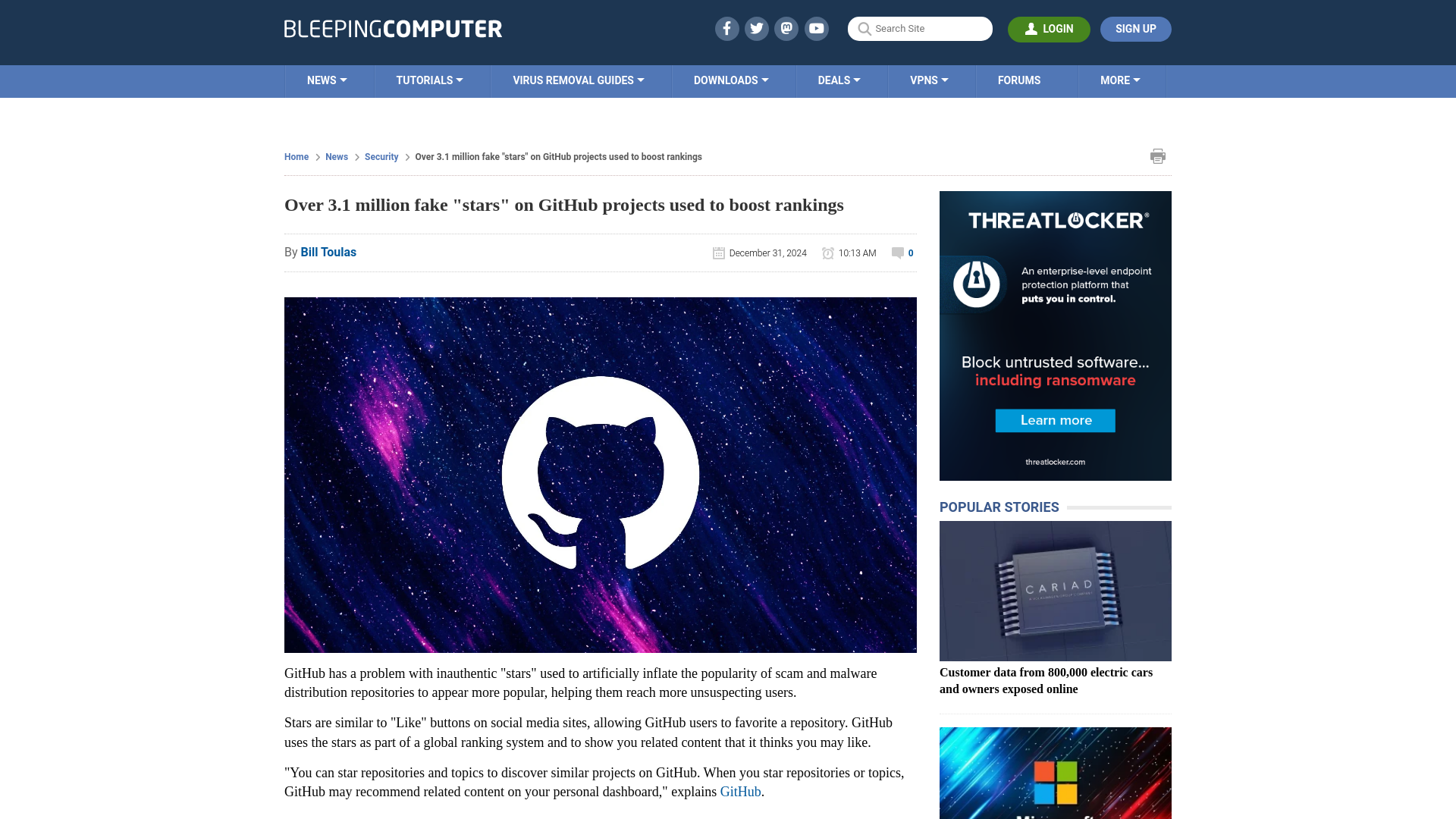Click the SIGN UP button
The width and height of the screenshot is (1456, 819).
click(x=1136, y=29)
